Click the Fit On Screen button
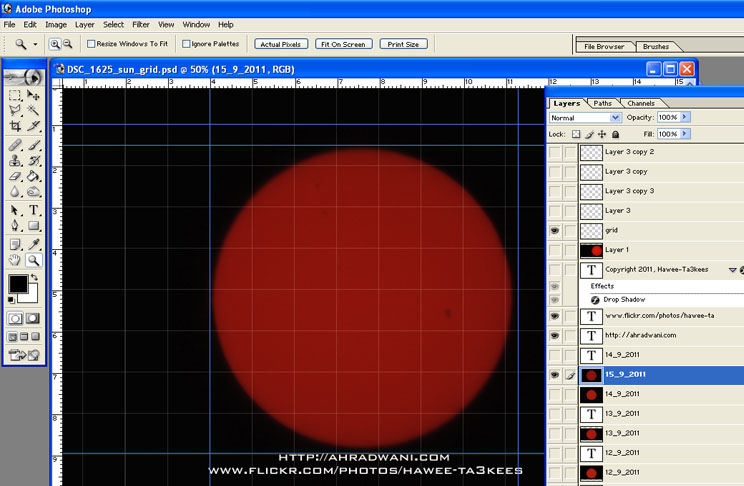The height and width of the screenshot is (486, 744). pos(344,44)
